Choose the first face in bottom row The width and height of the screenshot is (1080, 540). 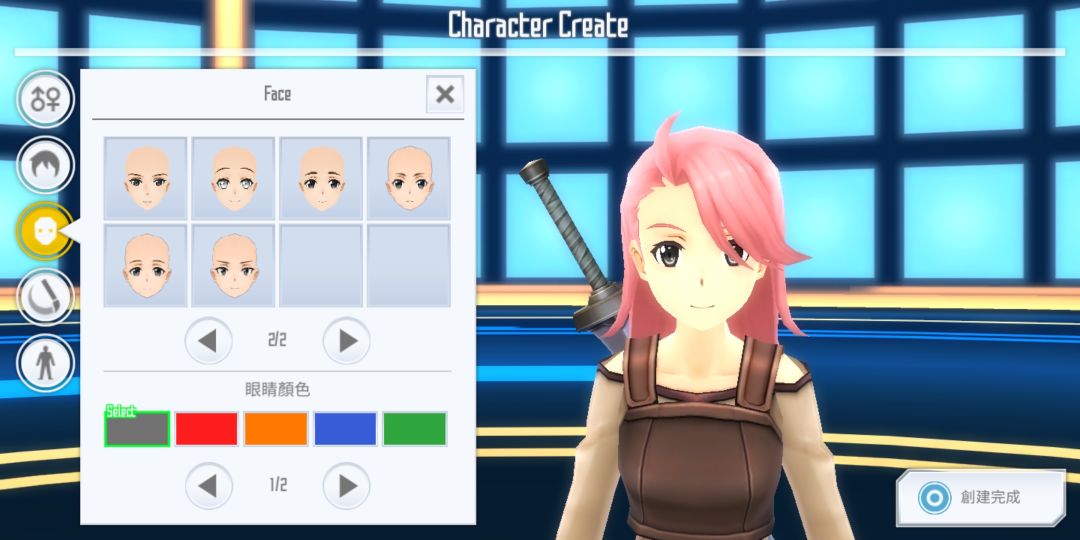[145, 265]
